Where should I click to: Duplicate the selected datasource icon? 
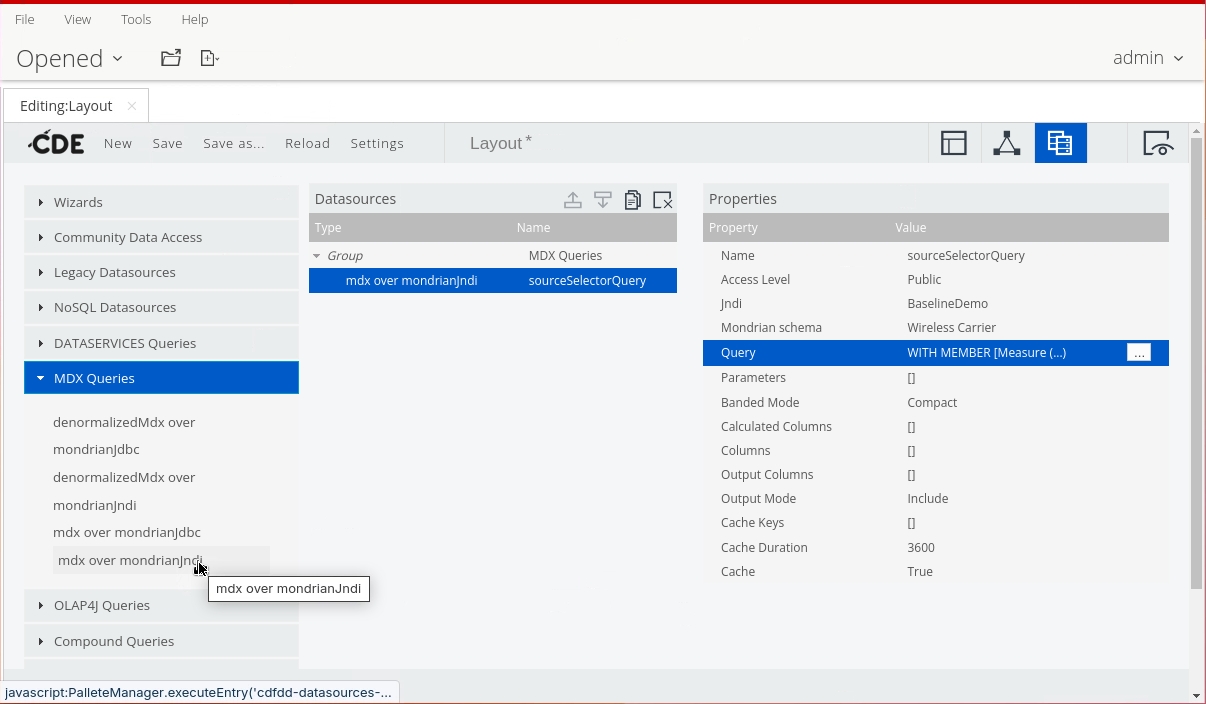coord(632,200)
